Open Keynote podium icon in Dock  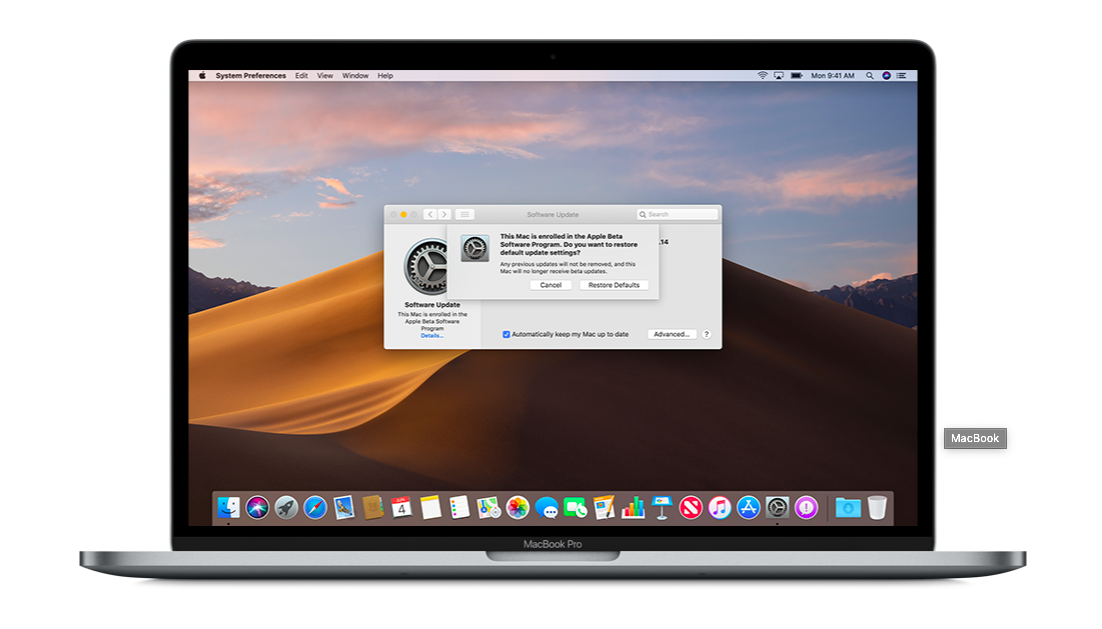[x=661, y=507]
